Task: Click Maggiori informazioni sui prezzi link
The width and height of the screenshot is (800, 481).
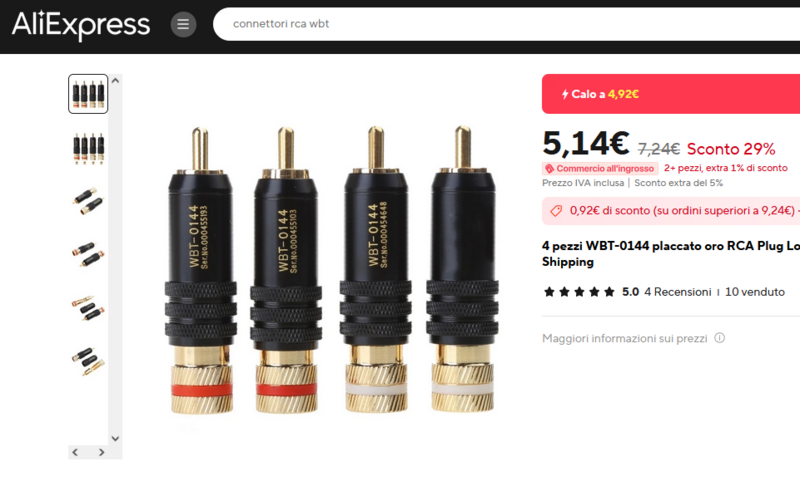Action: point(624,338)
